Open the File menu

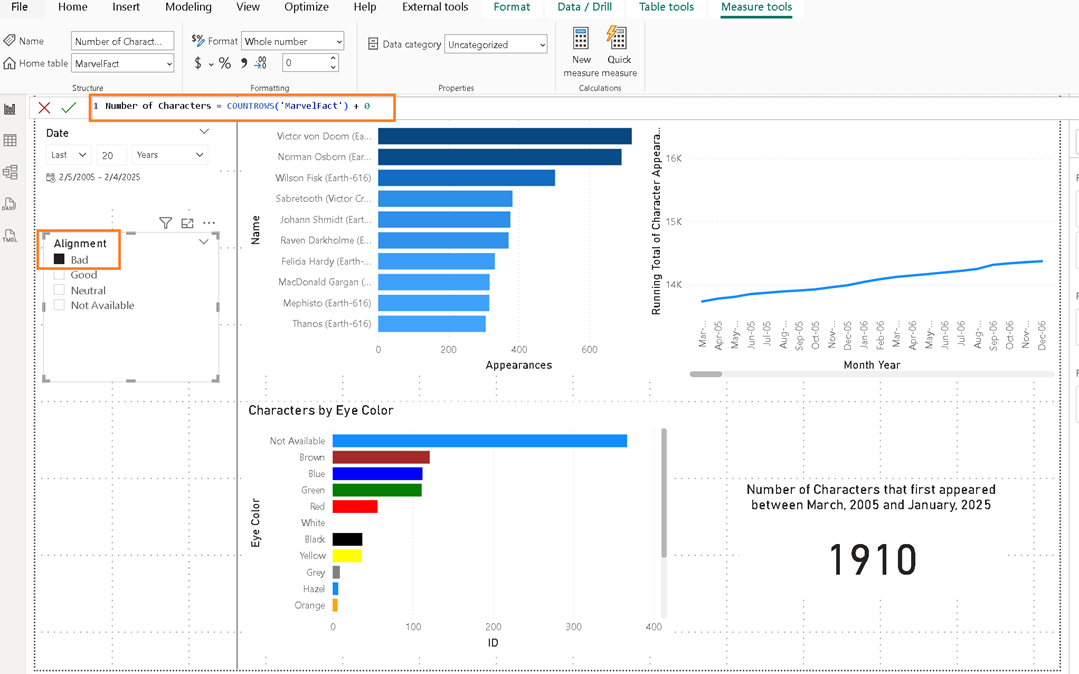(x=19, y=7)
